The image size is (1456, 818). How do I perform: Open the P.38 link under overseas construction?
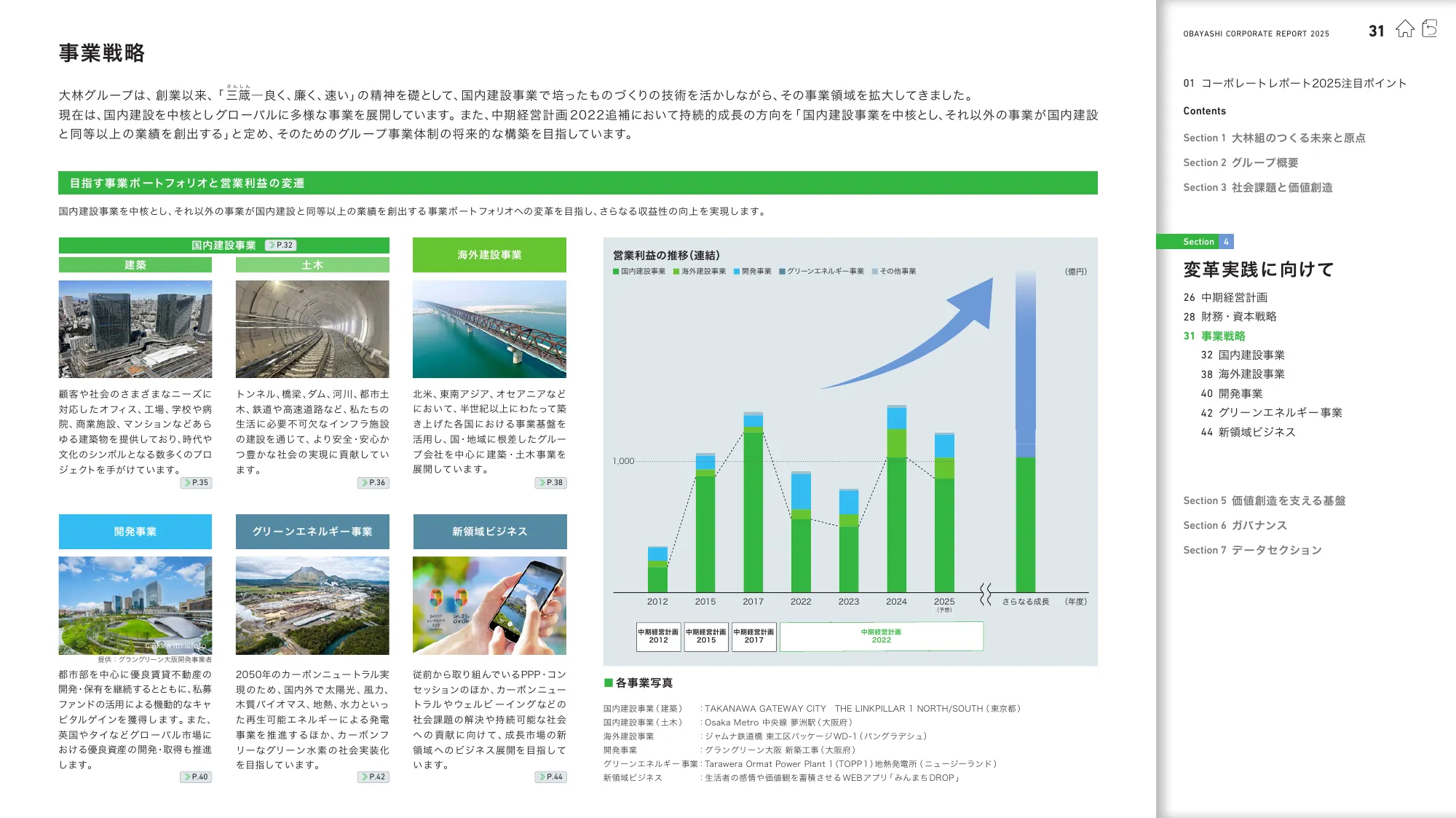coord(550,483)
